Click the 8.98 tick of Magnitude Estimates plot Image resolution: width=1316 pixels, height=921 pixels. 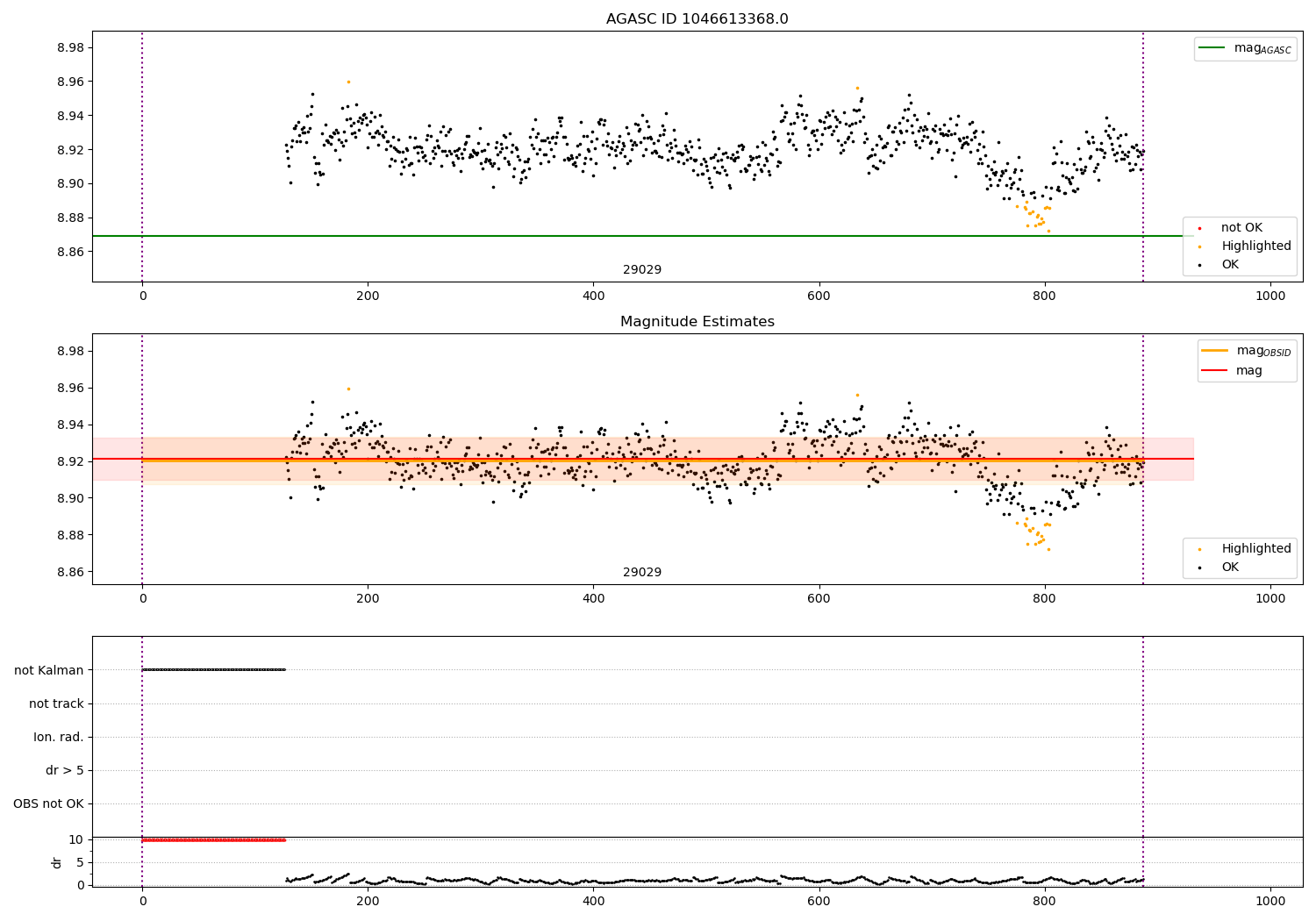pos(68,351)
